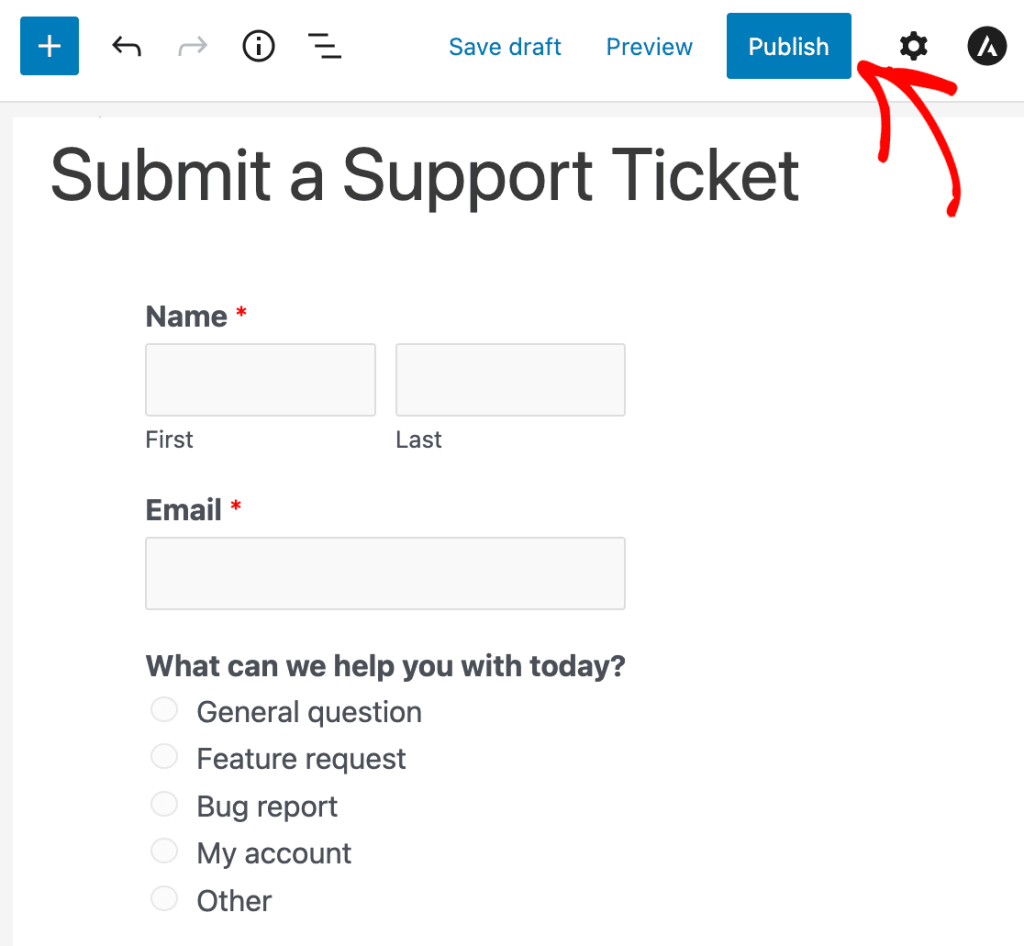Click the blue add block plus icon
The image size is (1024, 946).
[x=49, y=46]
